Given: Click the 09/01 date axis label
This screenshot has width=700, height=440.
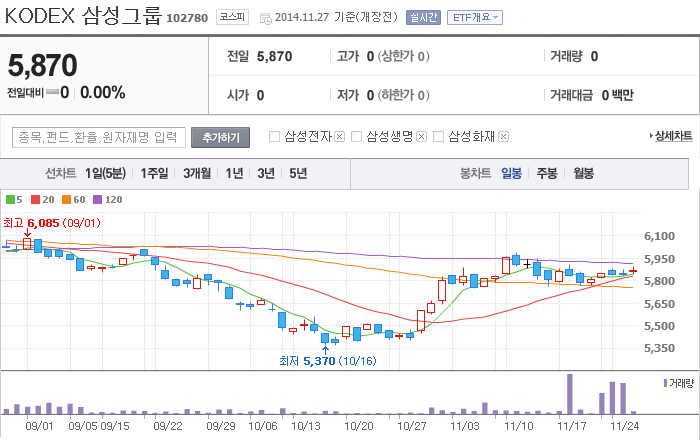Looking at the screenshot, I should pos(39,426).
